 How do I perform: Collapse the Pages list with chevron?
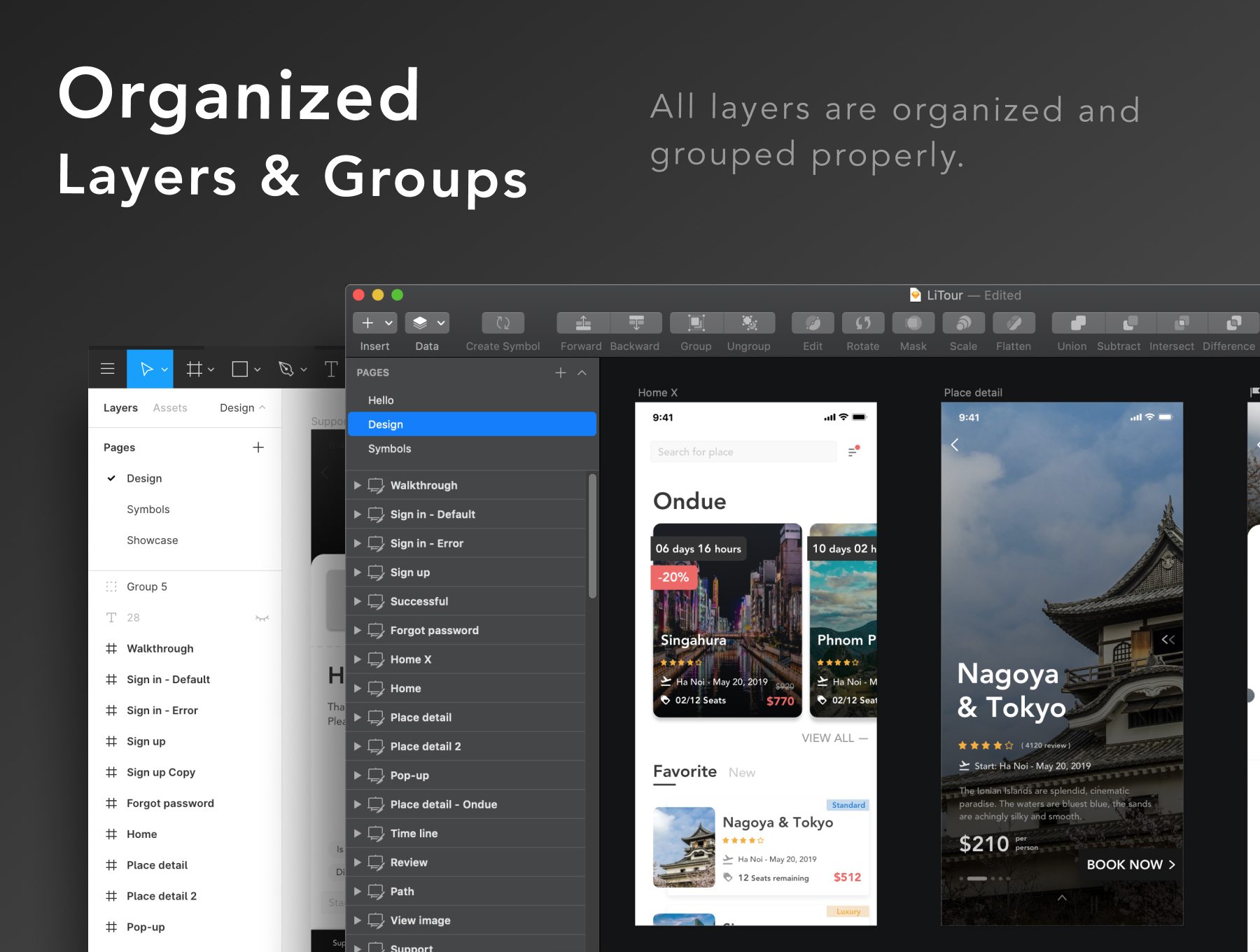(582, 373)
